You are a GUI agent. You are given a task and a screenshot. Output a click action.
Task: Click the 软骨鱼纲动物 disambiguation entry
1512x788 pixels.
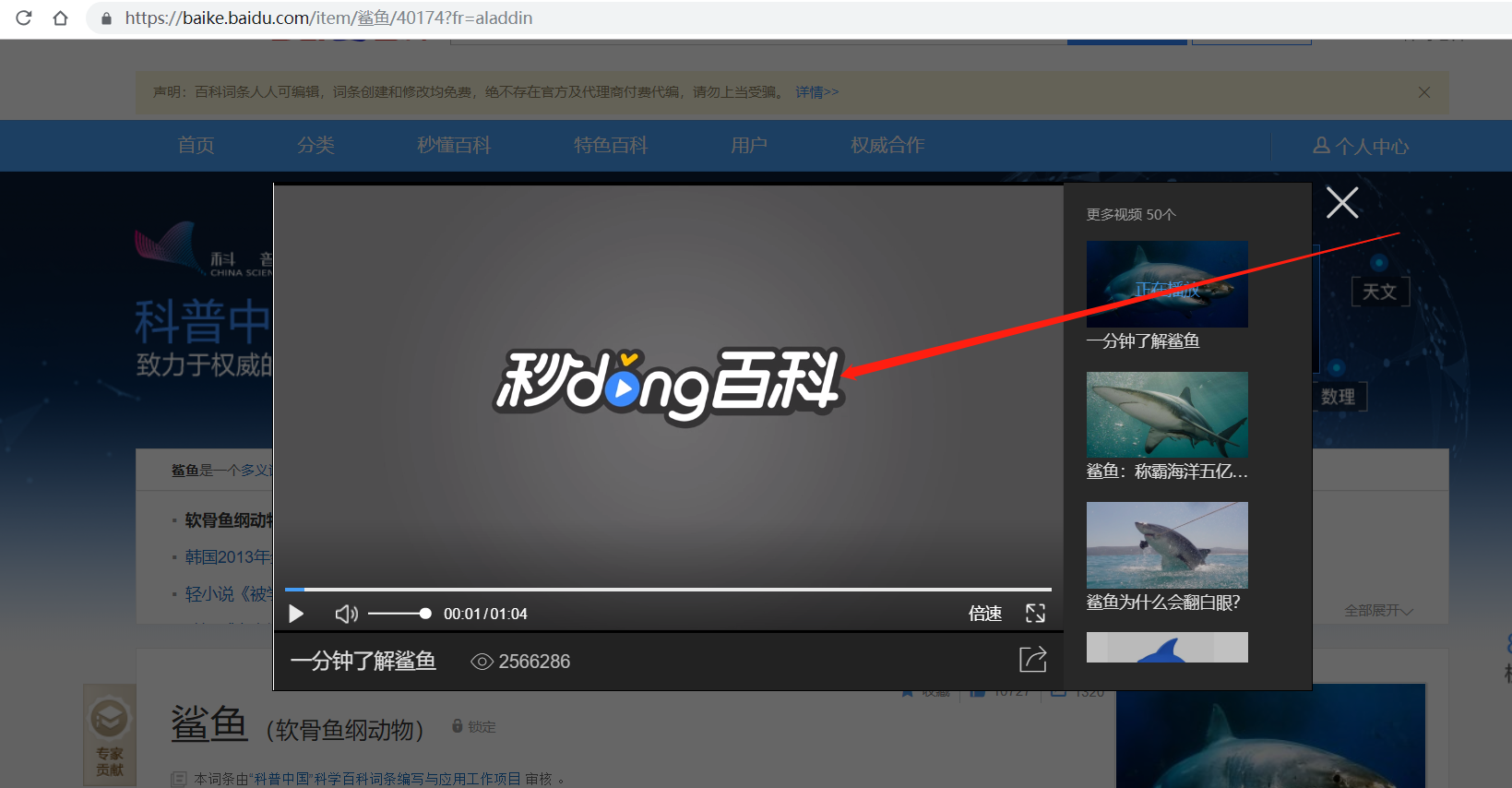(229, 520)
